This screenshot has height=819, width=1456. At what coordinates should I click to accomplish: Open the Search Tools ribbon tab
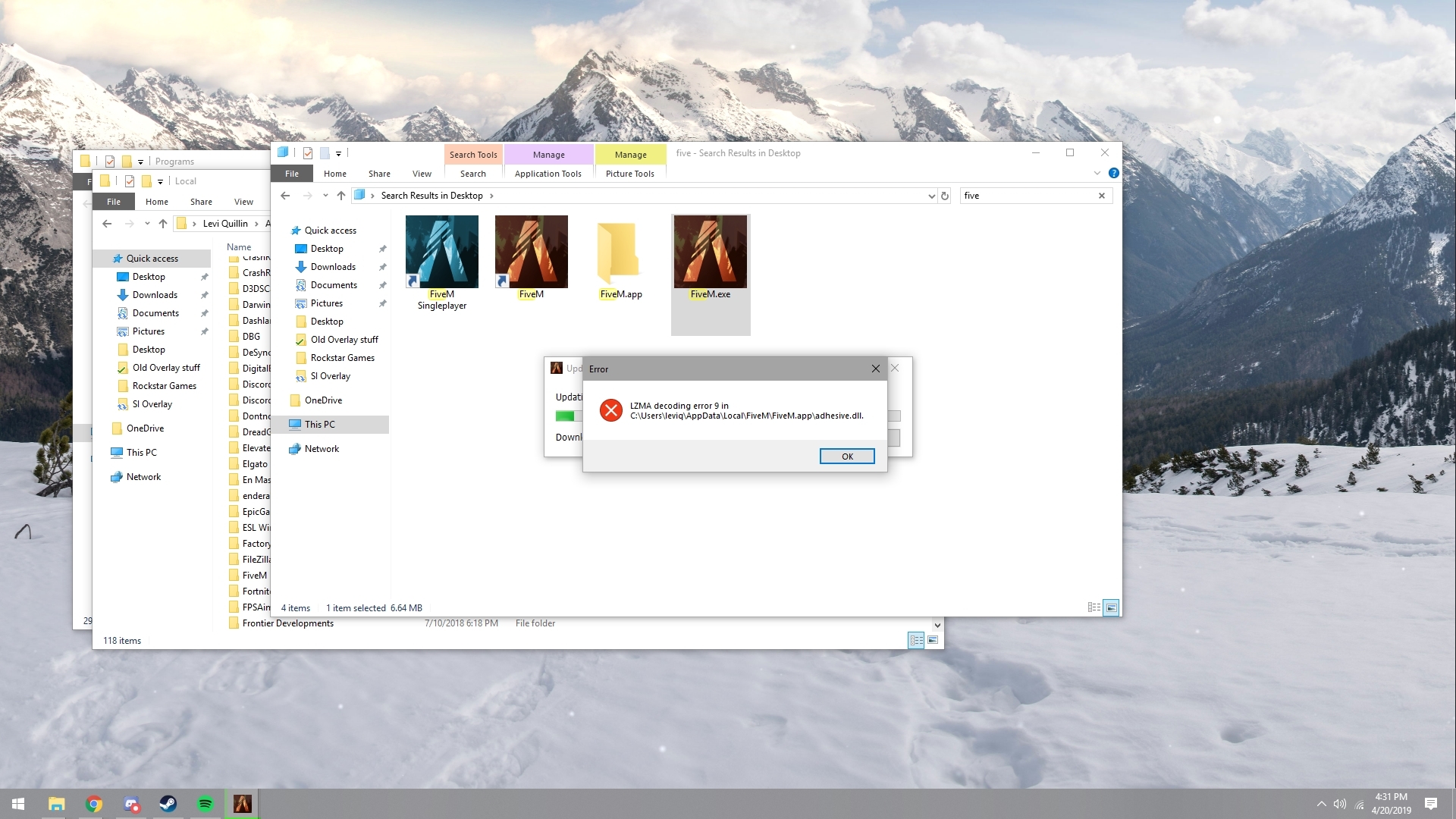coord(472,154)
